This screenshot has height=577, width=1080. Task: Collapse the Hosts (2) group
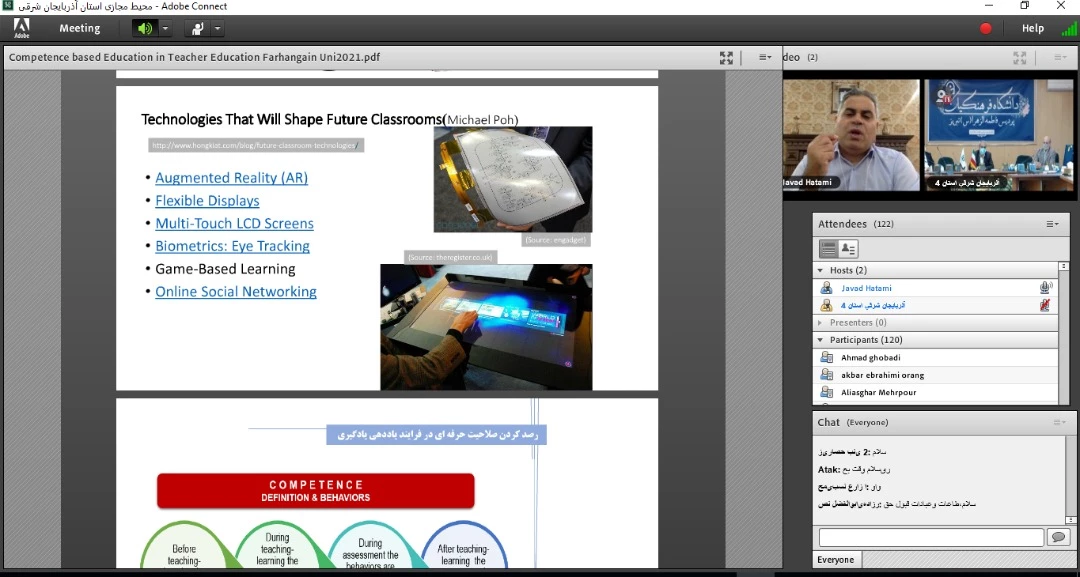pos(821,270)
